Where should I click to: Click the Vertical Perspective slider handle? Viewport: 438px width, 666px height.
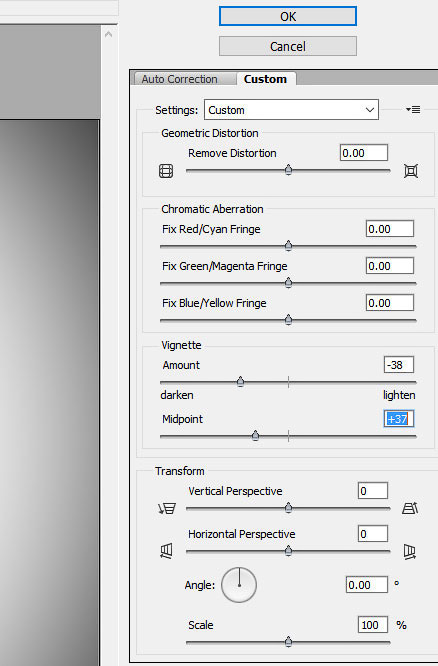[x=288, y=508]
